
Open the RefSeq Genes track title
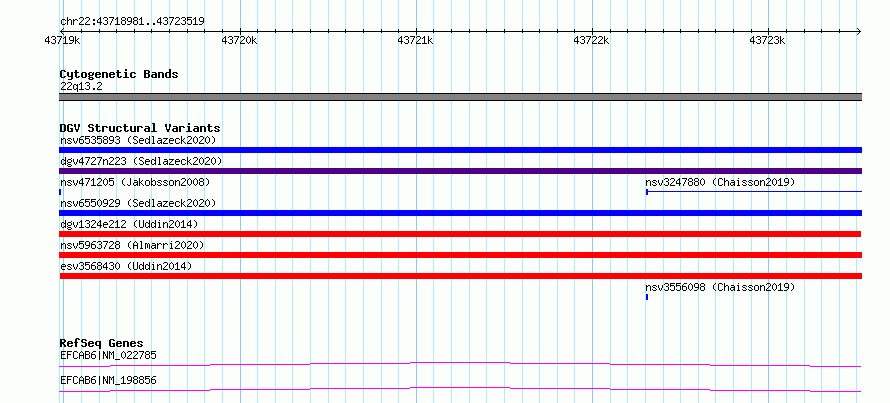tap(102, 343)
